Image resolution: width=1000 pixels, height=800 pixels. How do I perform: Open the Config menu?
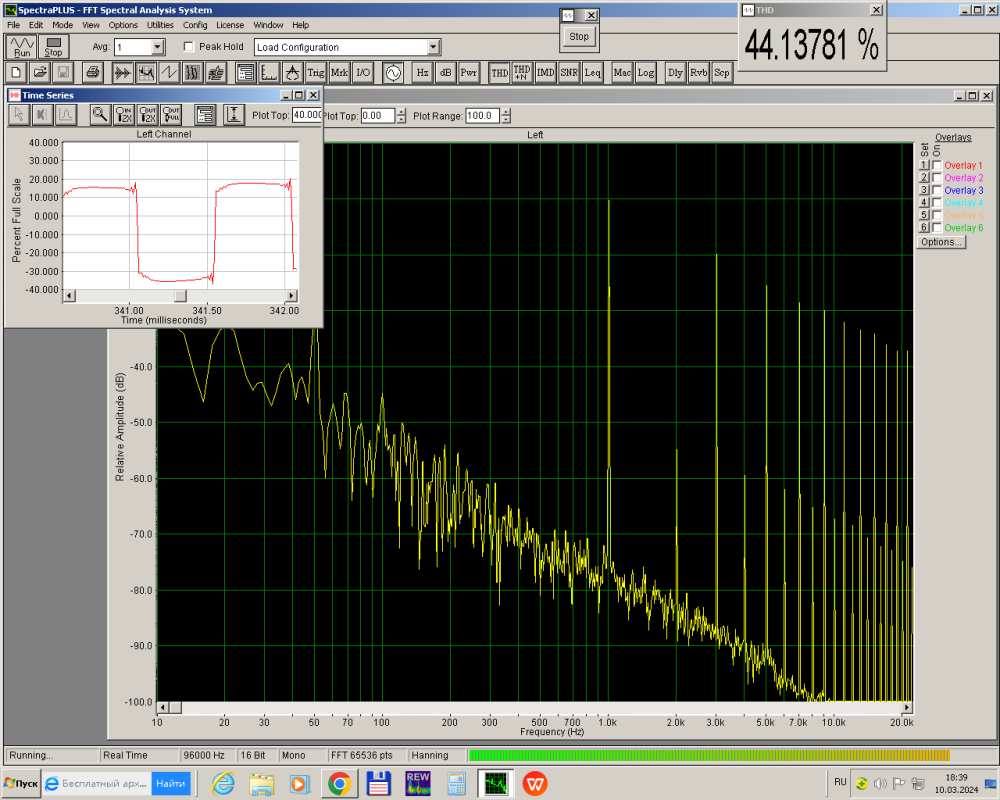pyautogui.click(x=195, y=25)
